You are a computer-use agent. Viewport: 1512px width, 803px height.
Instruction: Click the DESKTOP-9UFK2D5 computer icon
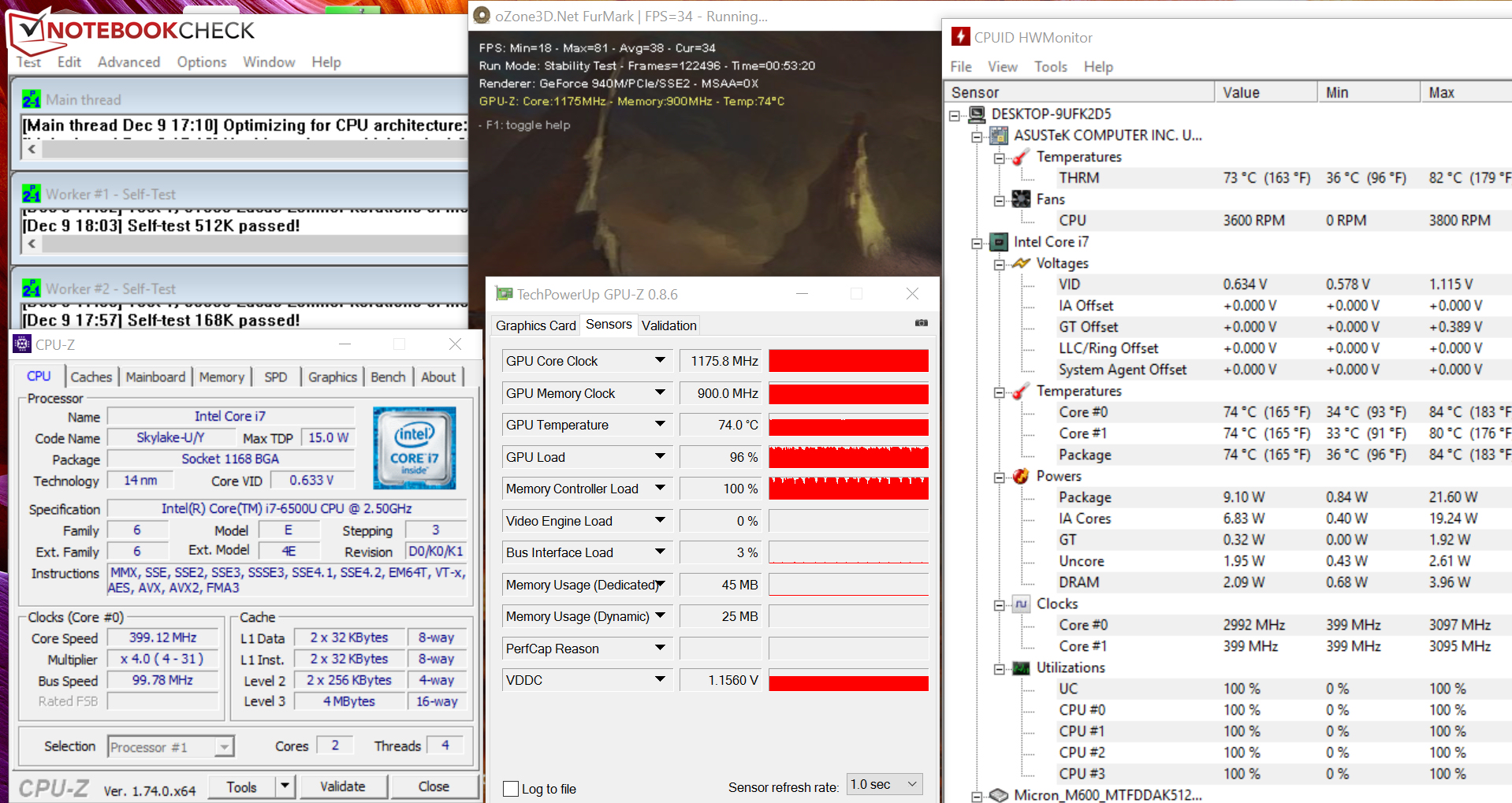coord(977,114)
